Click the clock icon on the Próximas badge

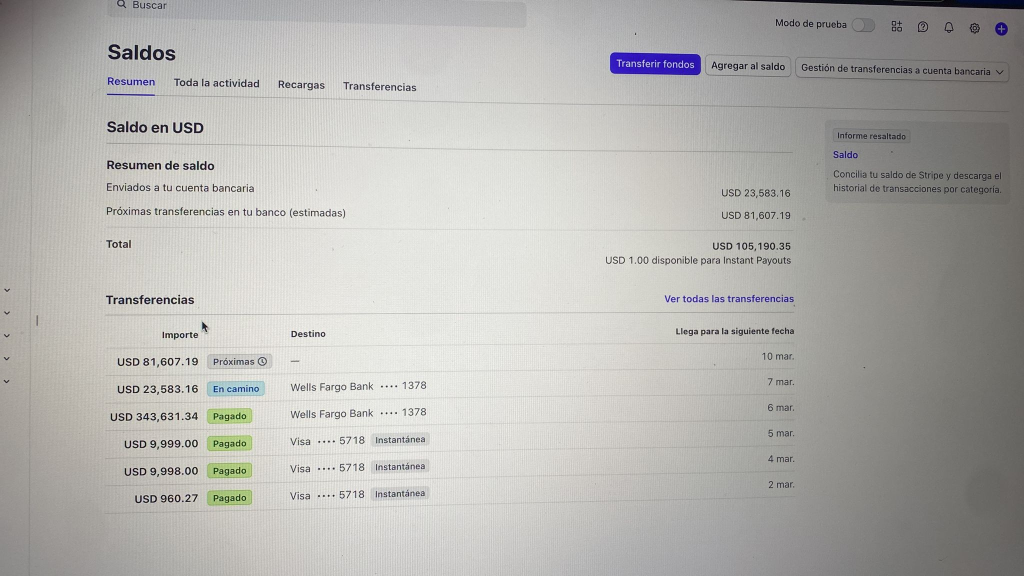tap(262, 361)
